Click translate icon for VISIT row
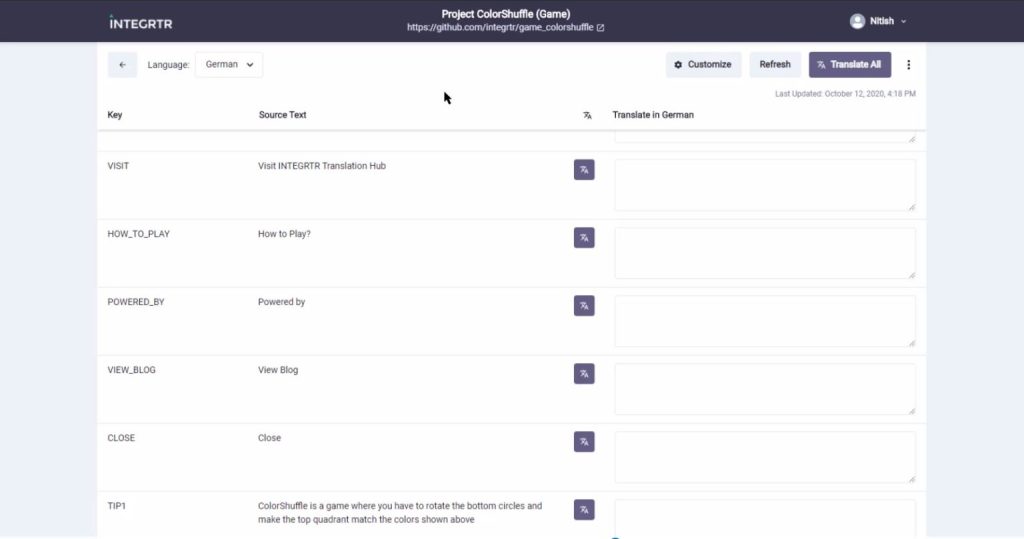 (x=584, y=170)
